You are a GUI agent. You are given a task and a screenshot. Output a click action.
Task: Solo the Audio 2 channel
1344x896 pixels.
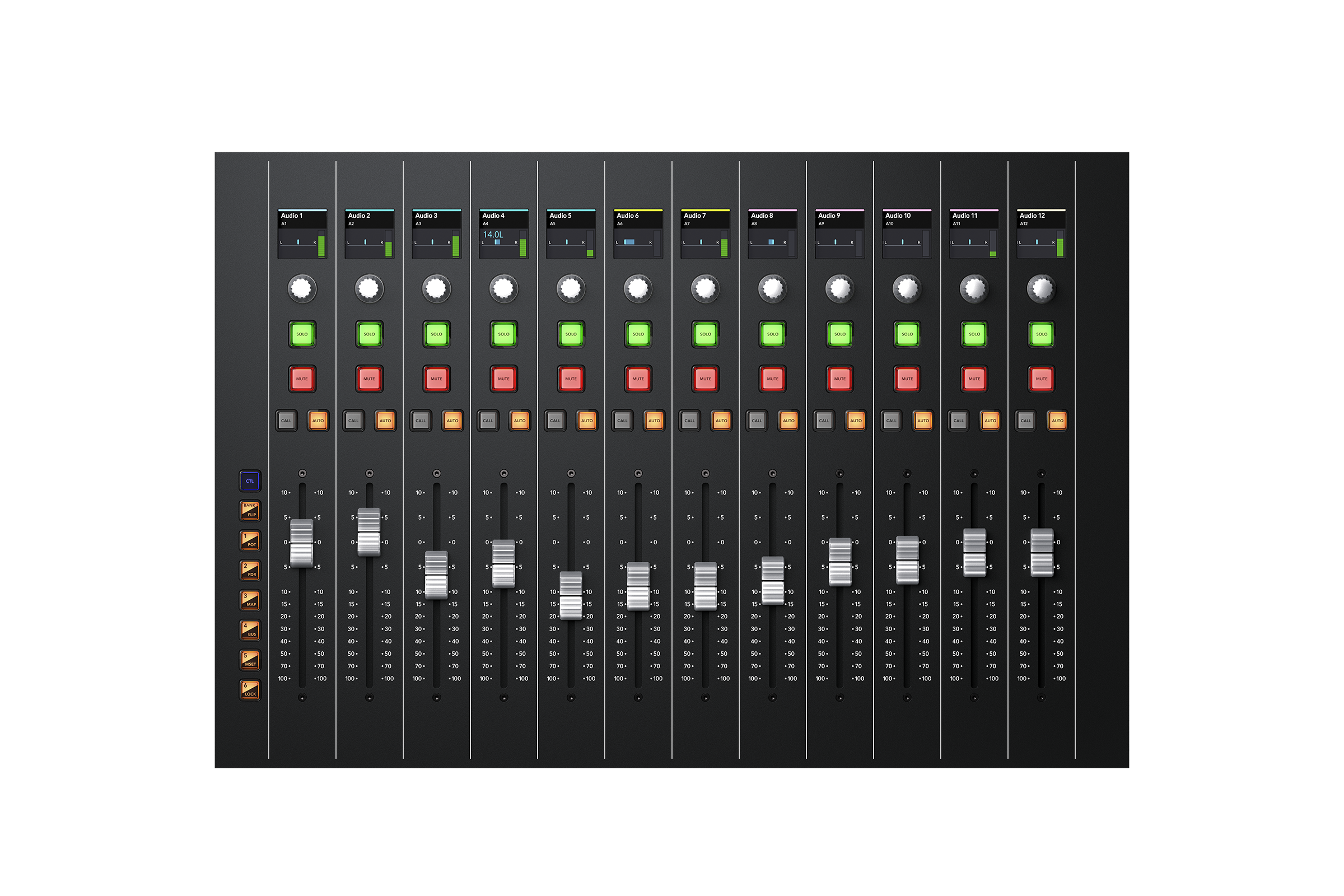369,334
